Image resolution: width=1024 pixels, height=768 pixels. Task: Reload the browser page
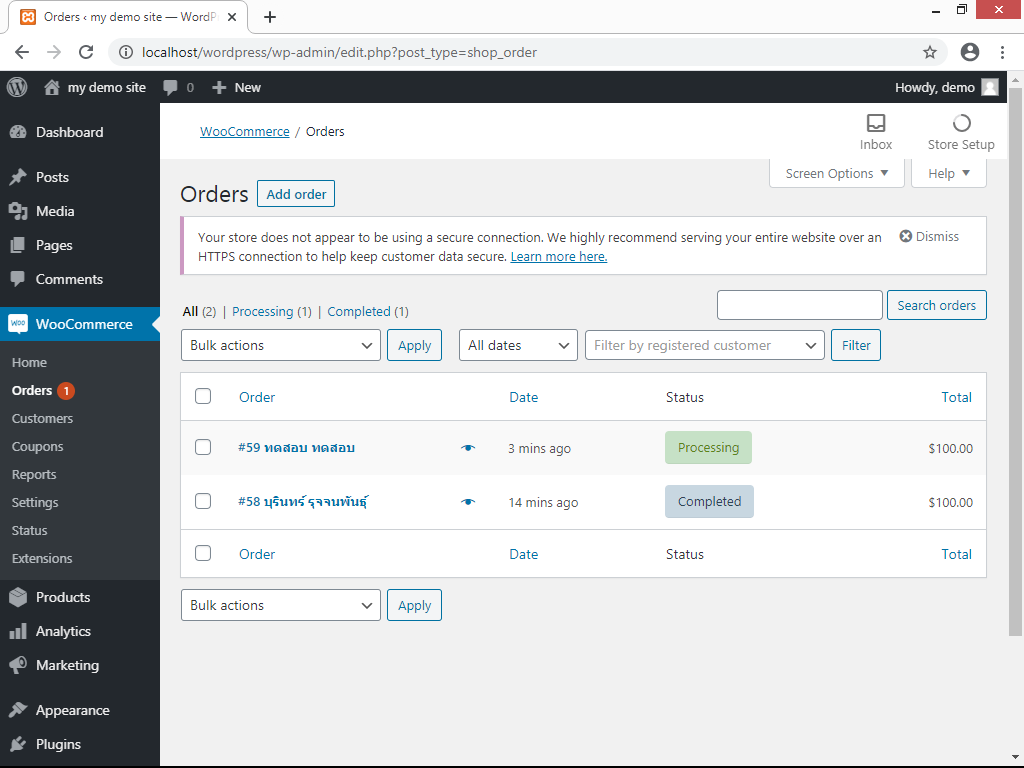pyautogui.click(x=86, y=52)
